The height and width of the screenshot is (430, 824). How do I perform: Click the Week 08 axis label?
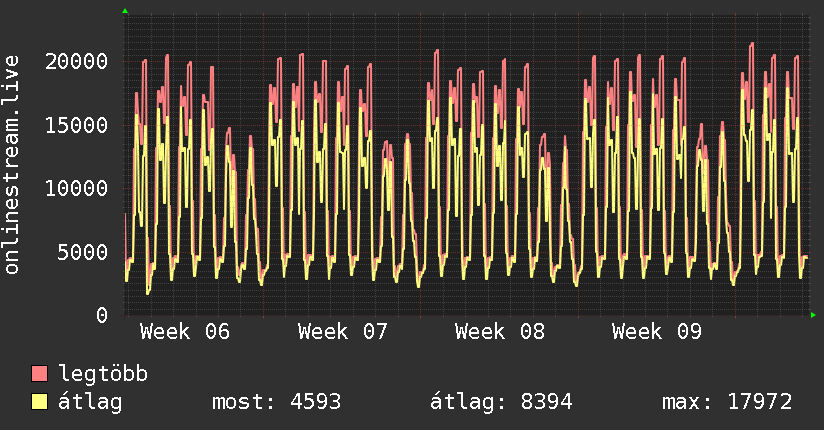point(499,332)
